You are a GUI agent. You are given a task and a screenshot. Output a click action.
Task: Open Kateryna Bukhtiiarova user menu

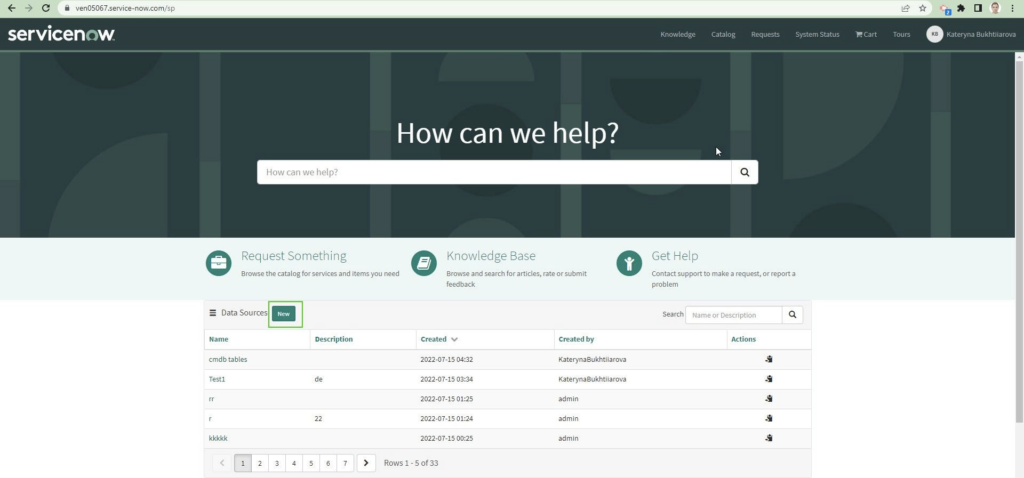click(971, 35)
